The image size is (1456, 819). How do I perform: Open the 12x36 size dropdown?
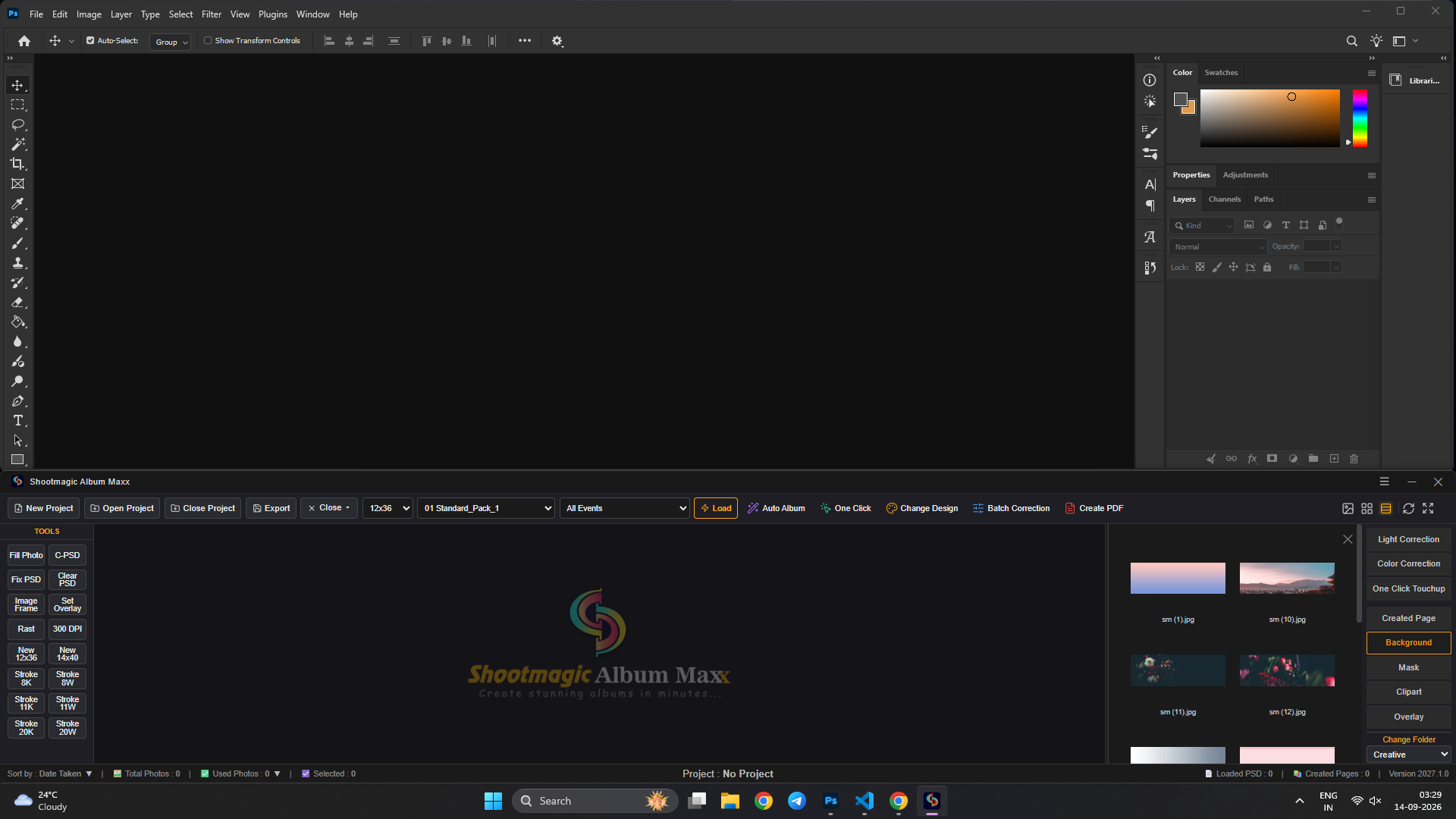tap(388, 508)
